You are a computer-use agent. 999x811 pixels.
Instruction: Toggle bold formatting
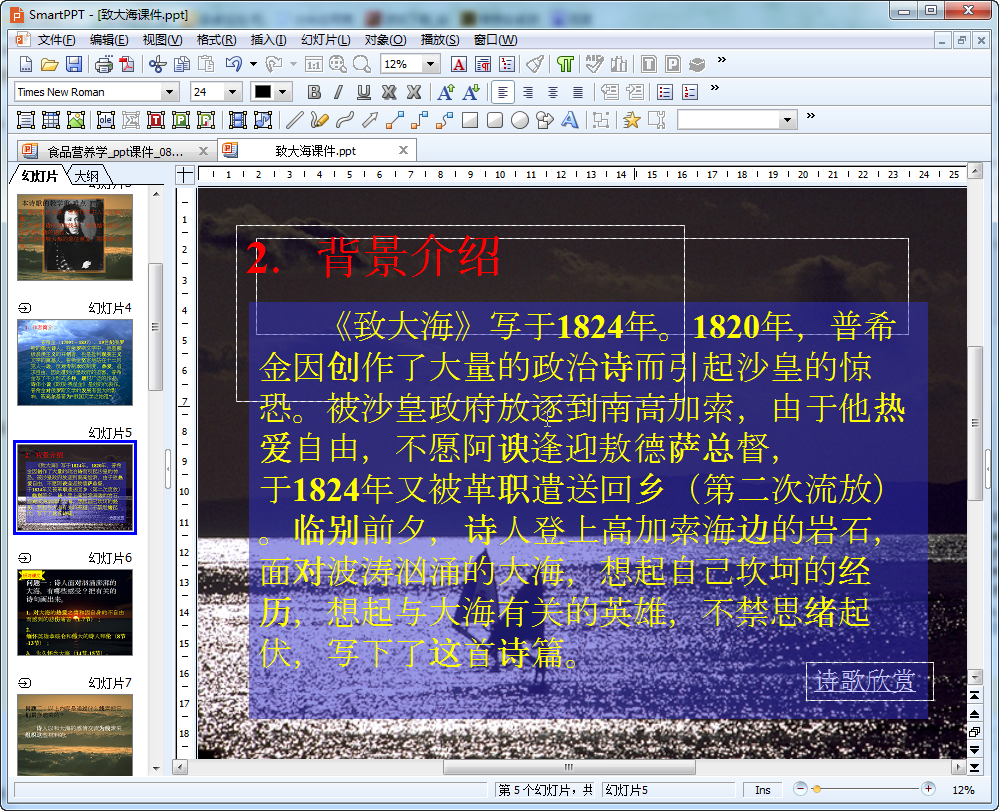coord(314,92)
